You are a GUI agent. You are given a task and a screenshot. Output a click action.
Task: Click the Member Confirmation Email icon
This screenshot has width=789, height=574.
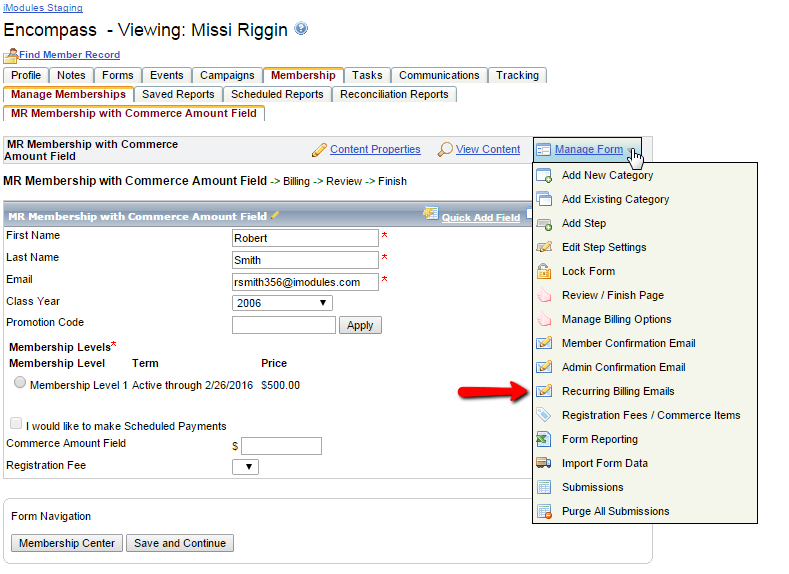tap(544, 343)
